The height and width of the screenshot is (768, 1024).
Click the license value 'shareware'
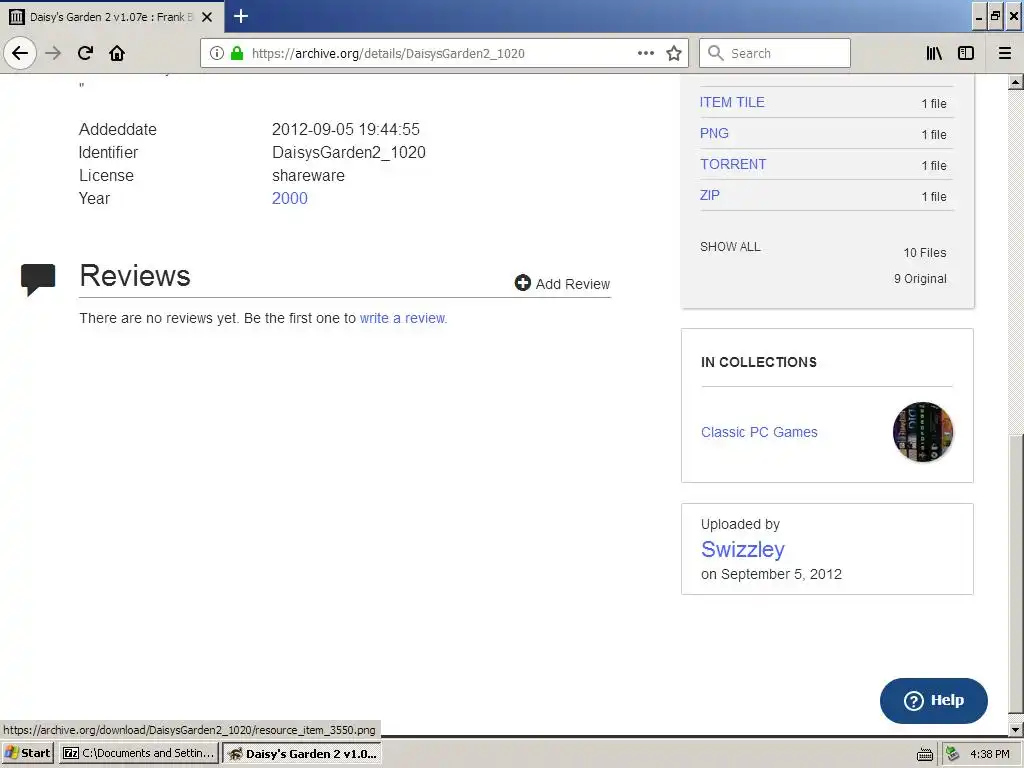click(308, 176)
